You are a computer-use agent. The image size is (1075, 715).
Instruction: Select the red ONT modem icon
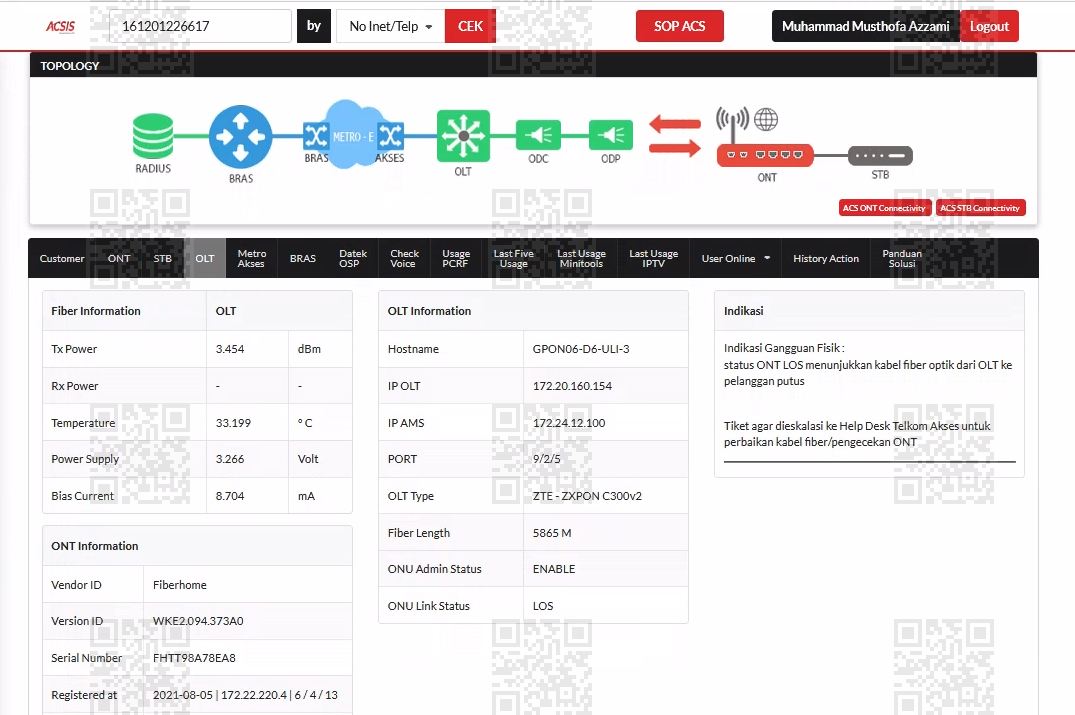[765, 156]
